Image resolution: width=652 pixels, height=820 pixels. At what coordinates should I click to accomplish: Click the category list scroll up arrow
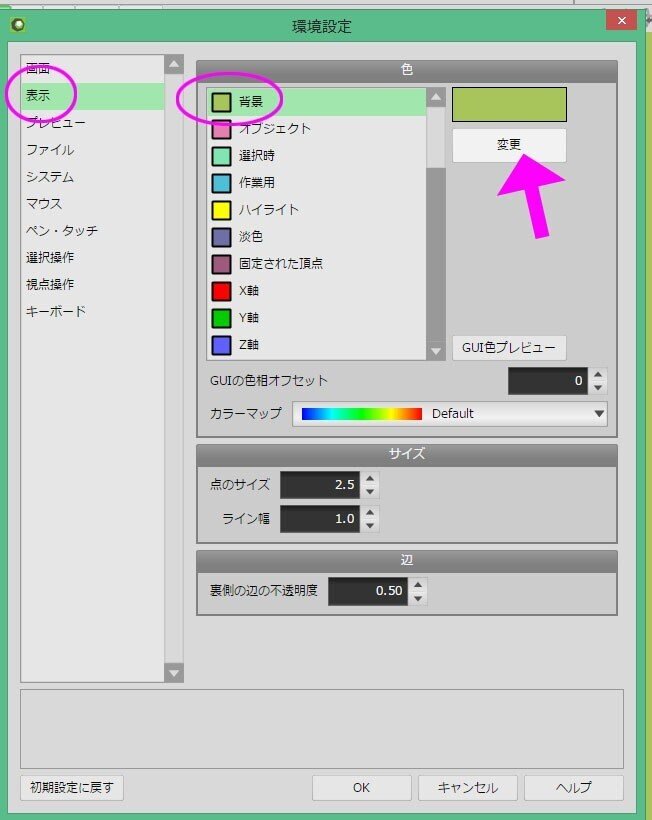(x=174, y=65)
